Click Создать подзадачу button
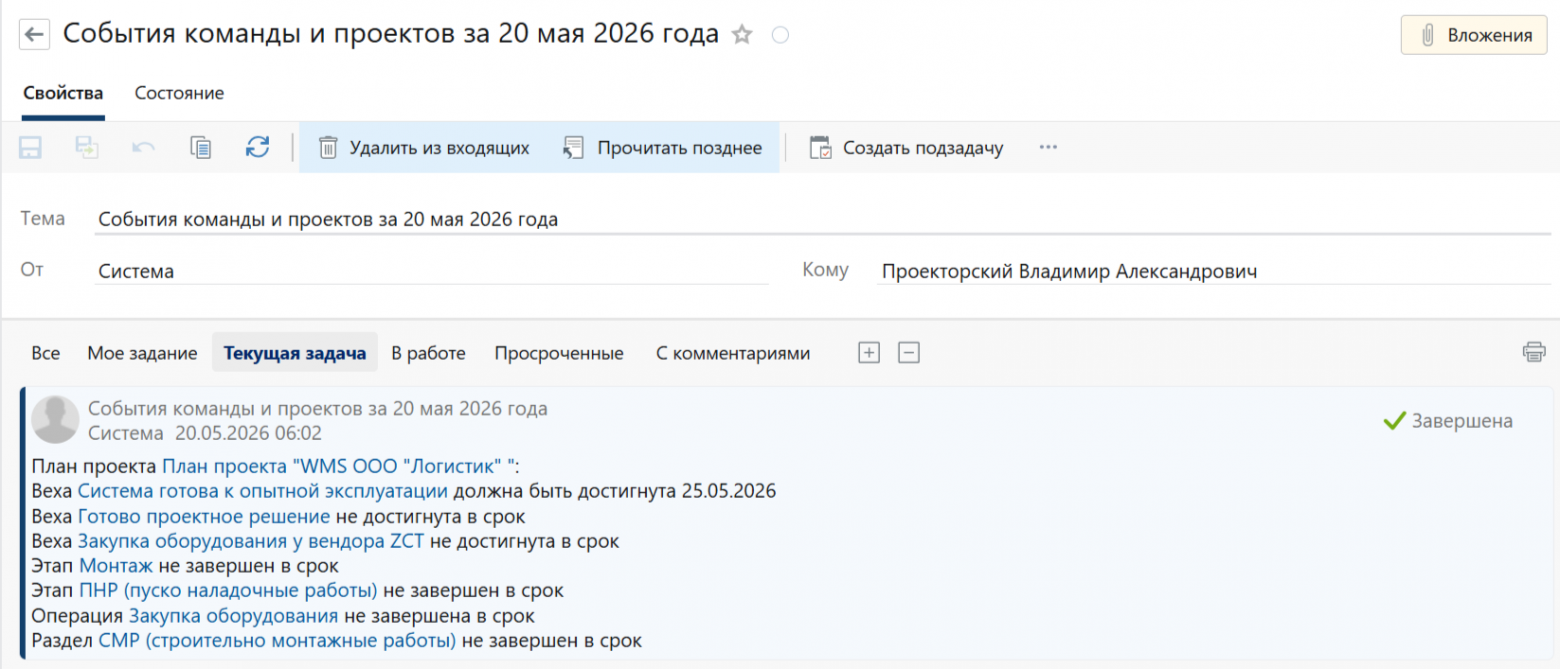This screenshot has width=1560, height=669. point(906,148)
